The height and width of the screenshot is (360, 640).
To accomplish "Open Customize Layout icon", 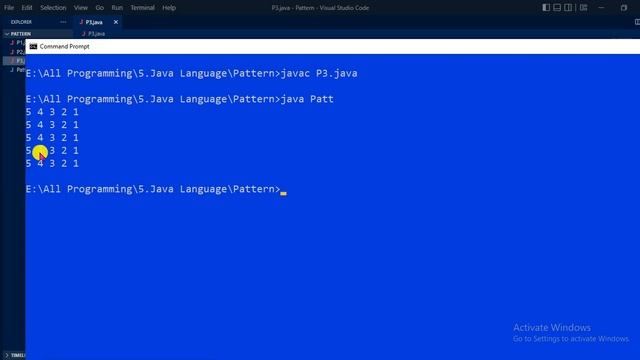I will tap(583, 8).
